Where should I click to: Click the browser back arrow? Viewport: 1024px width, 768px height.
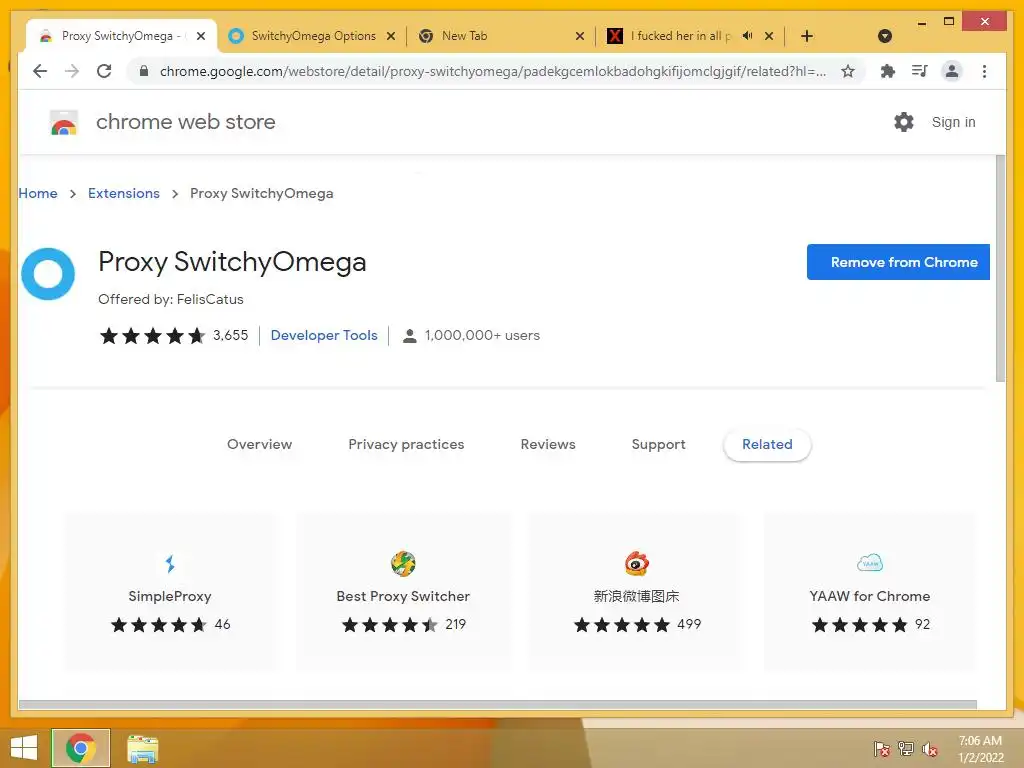tap(40, 71)
